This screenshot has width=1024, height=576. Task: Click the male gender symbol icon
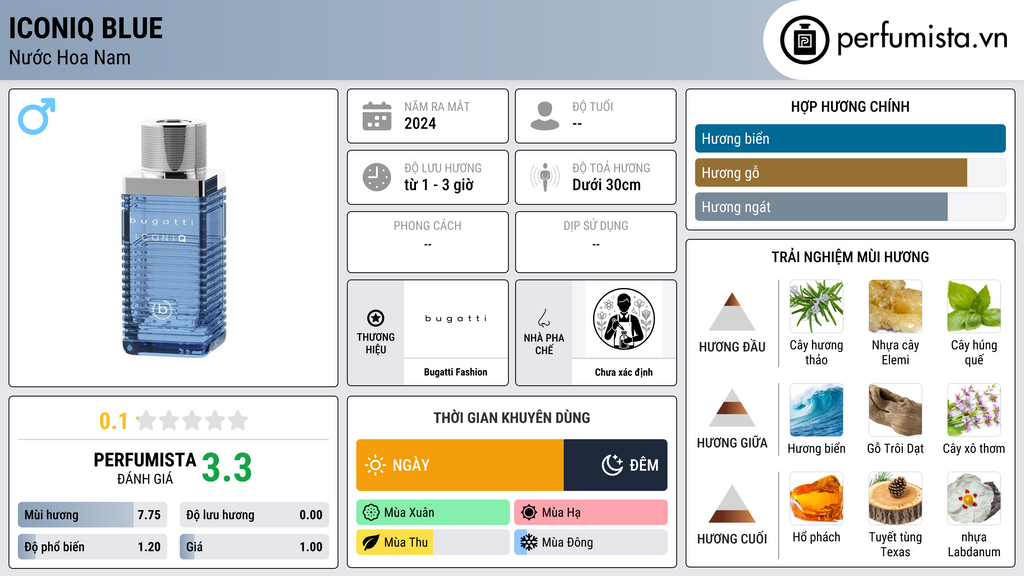(x=37, y=116)
